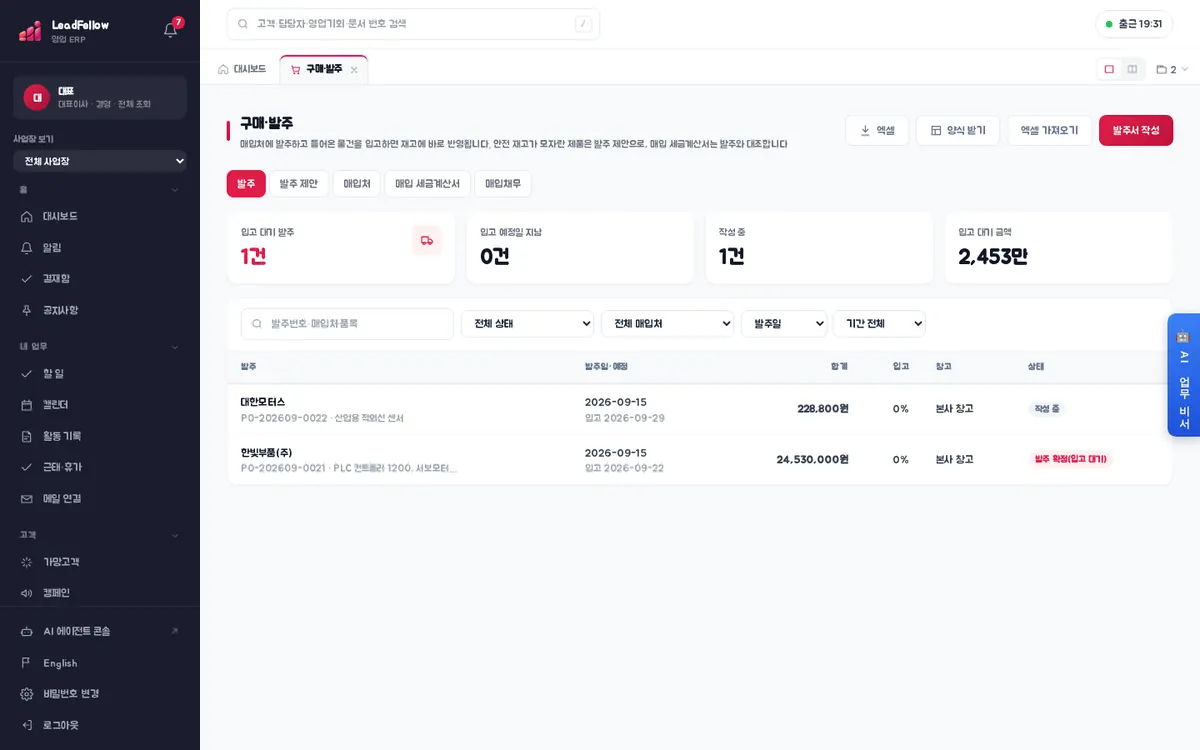The image size is (1200, 750).
Task: Open the 대한모터스 order row
Action: (699, 409)
